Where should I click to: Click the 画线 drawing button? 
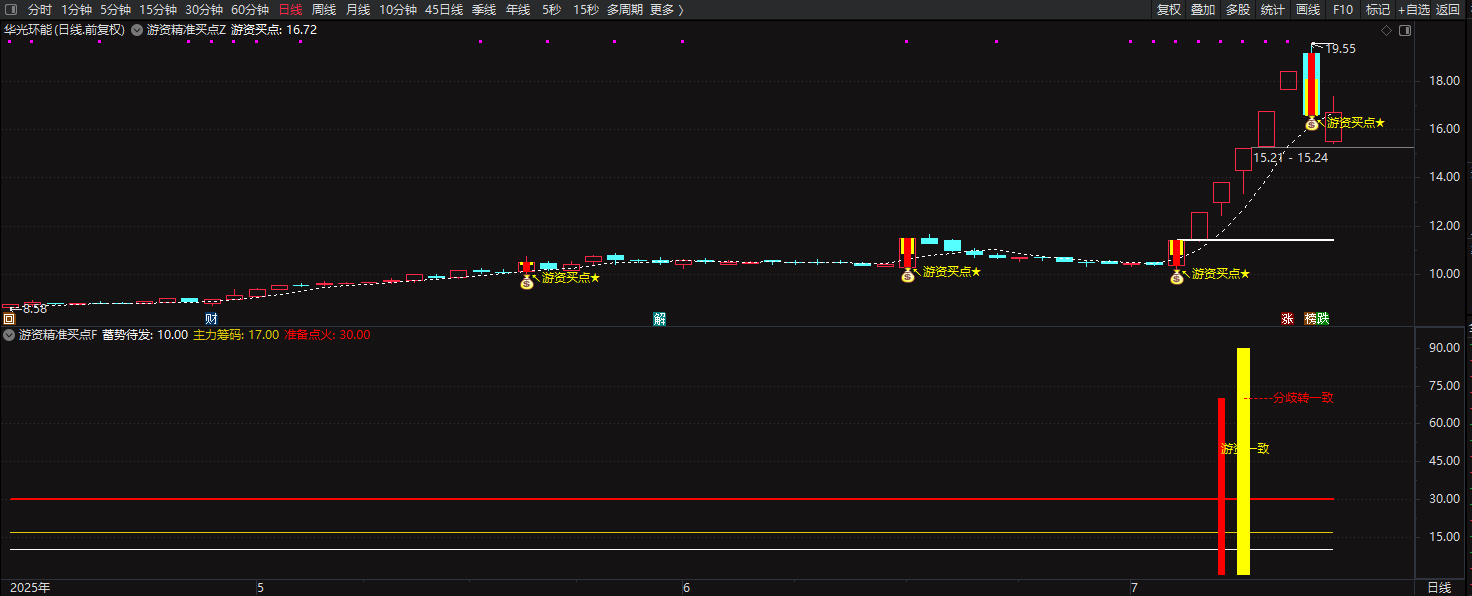(x=1308, y=10)
